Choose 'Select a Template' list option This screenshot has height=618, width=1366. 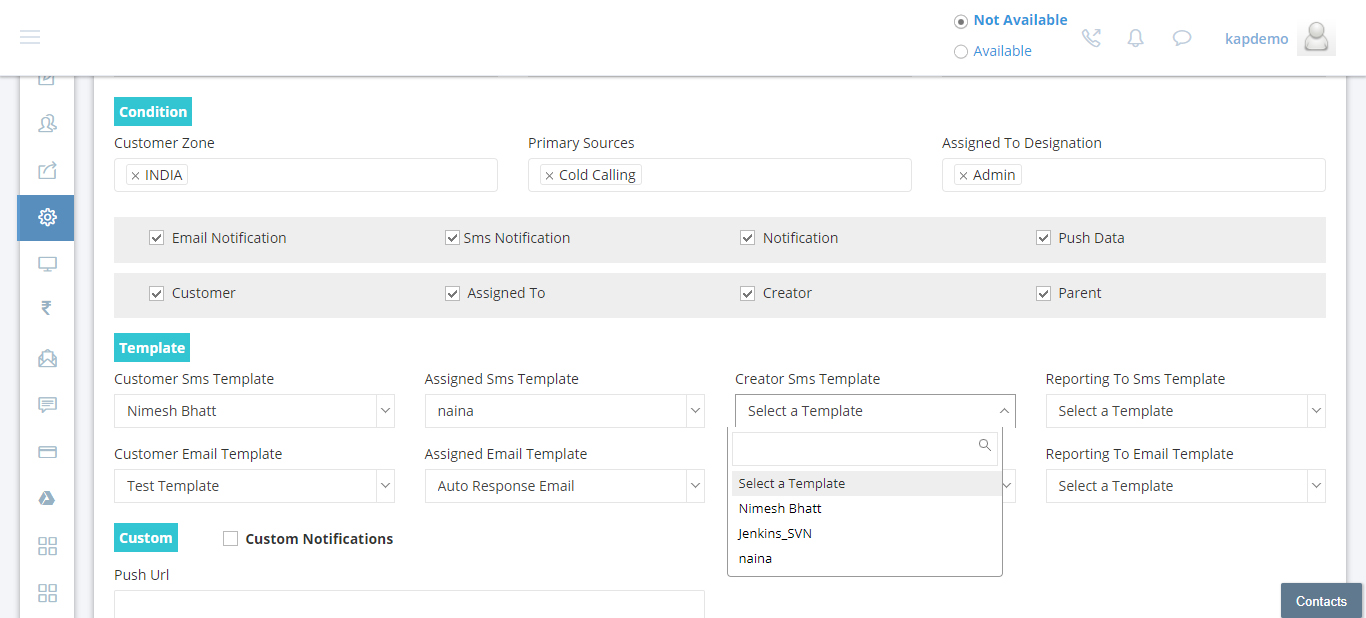(866, 483)
